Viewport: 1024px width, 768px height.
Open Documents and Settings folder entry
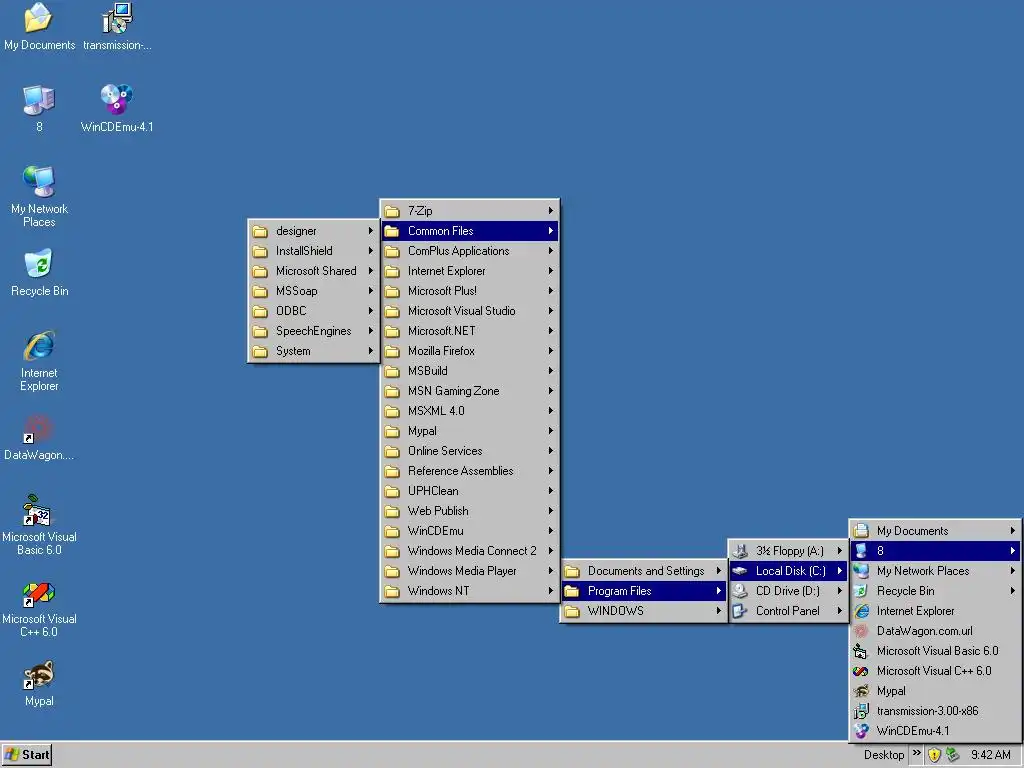644,571
